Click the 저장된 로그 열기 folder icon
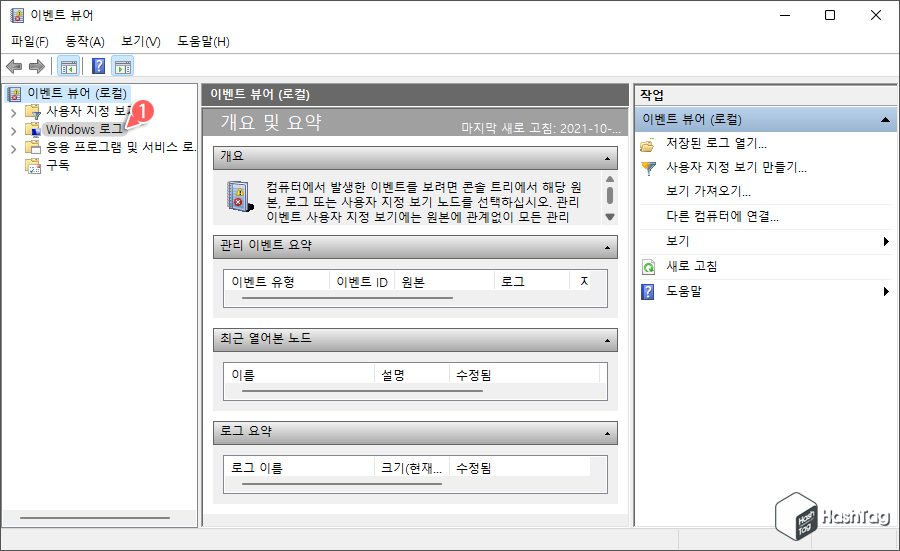This screenshot has height=551, width=900. coord(647,145)
